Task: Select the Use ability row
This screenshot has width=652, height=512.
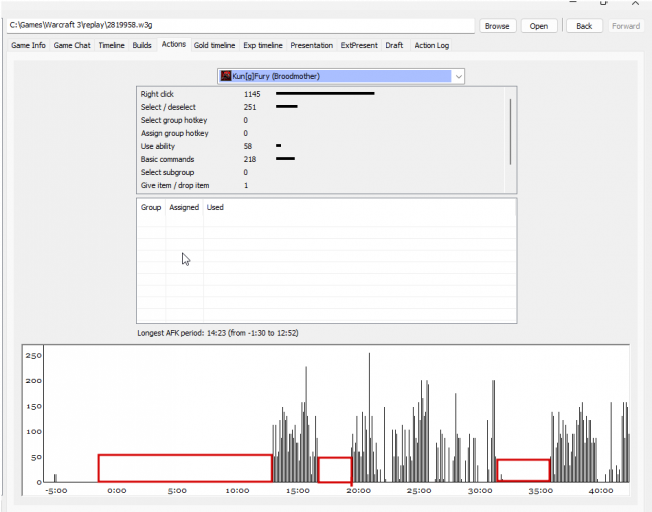Action: pos(320,146)
